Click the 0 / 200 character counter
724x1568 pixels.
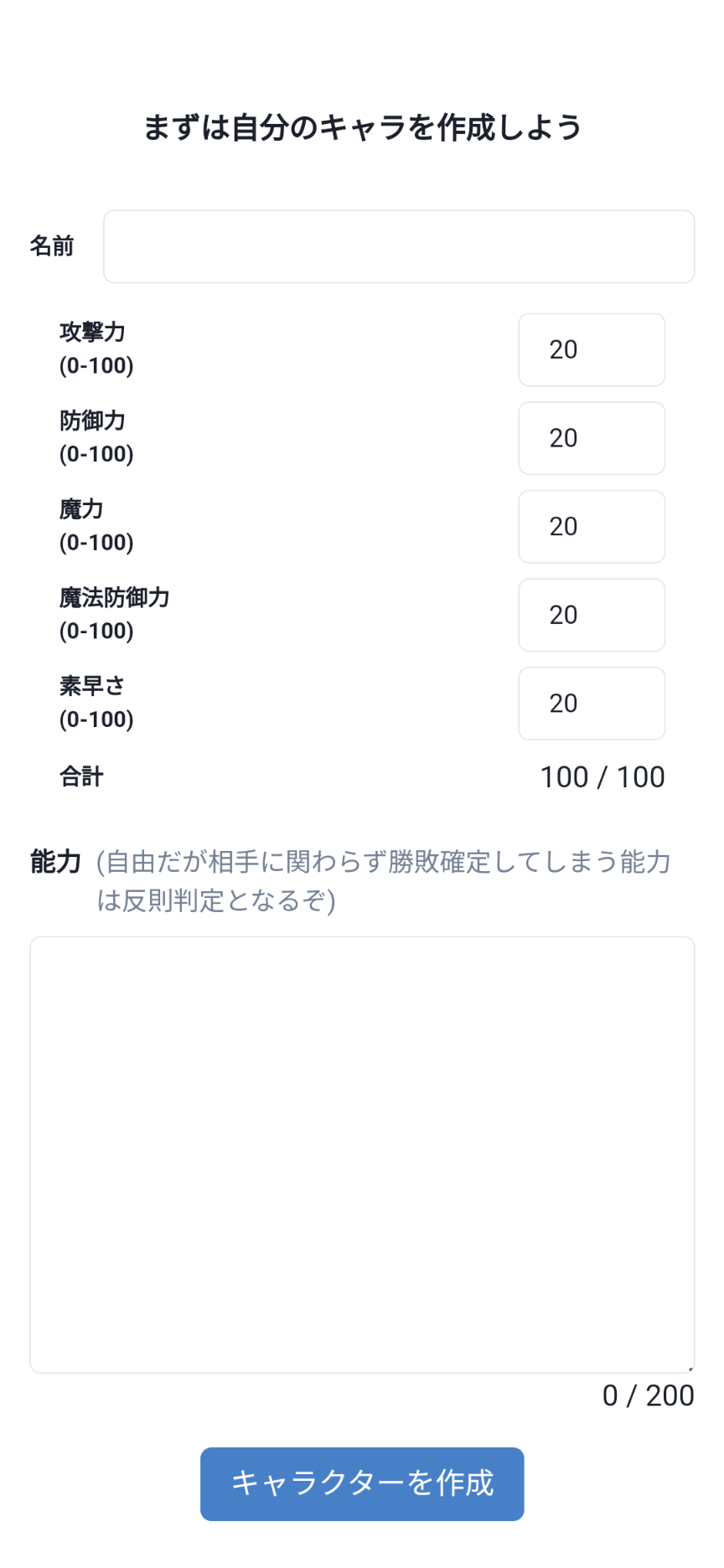pos(648,1395)
